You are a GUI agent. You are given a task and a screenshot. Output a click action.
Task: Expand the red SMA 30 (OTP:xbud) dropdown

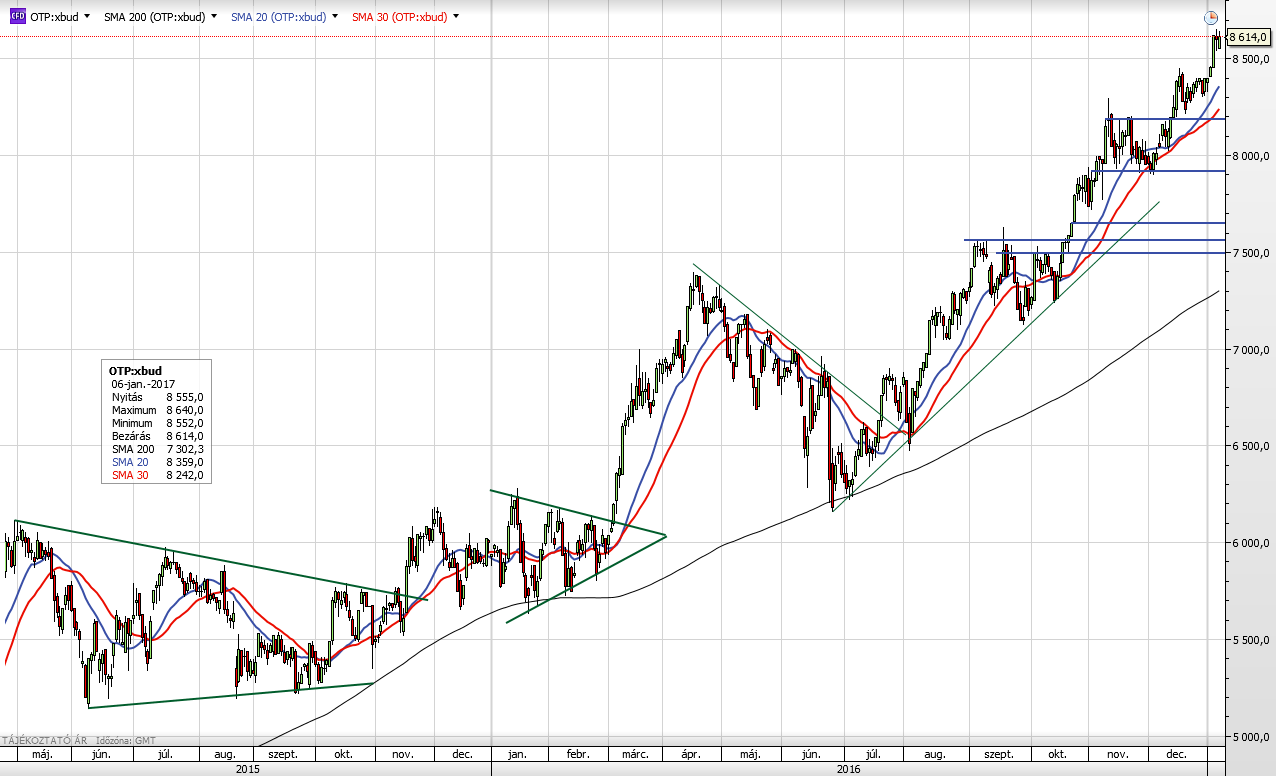(456, 17)
